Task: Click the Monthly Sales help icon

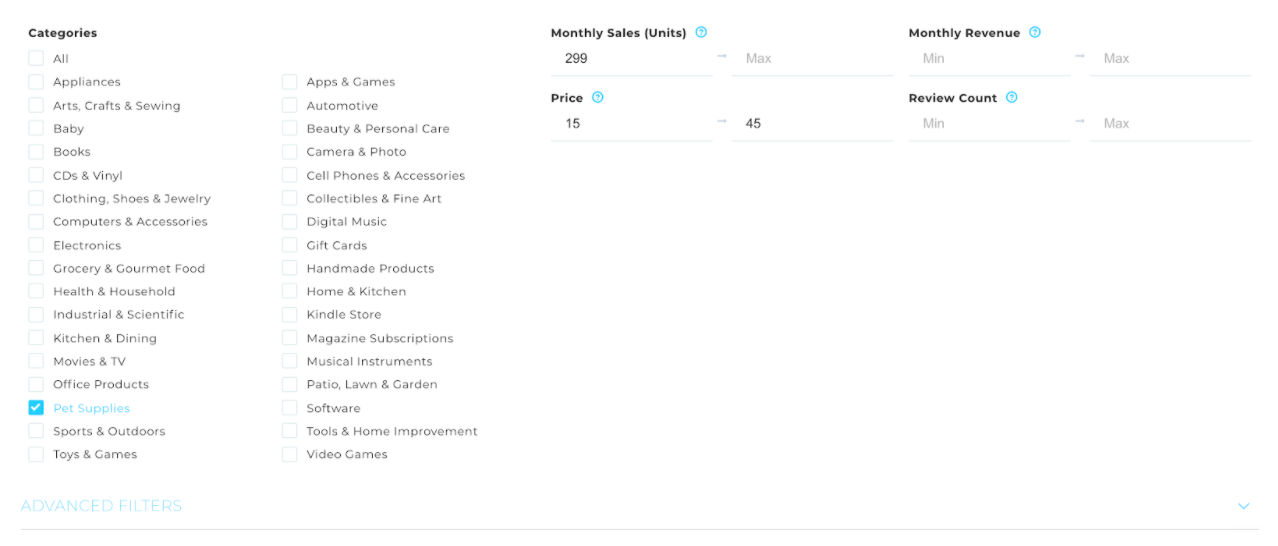Action: (x=701, y=32)
